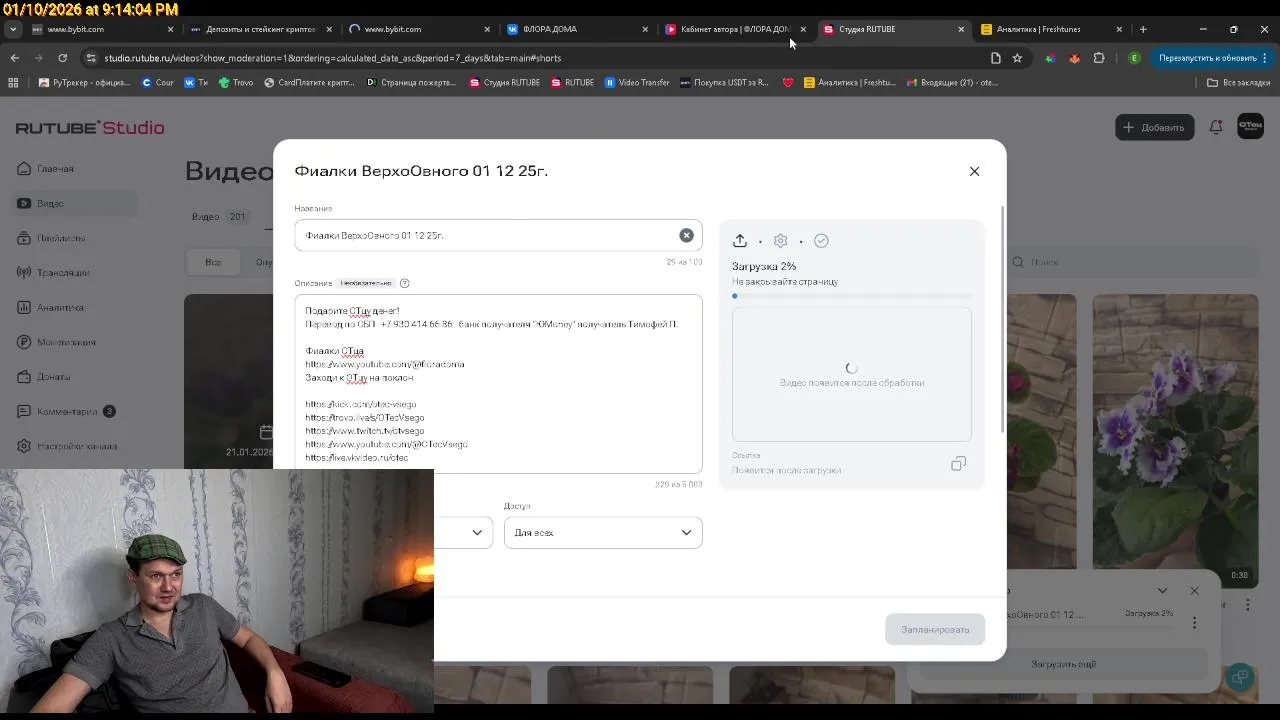The width and height of the screenshot is (1280, 720).
Task: Open the Входящие (21) bookmark
Action: (952, 83)
